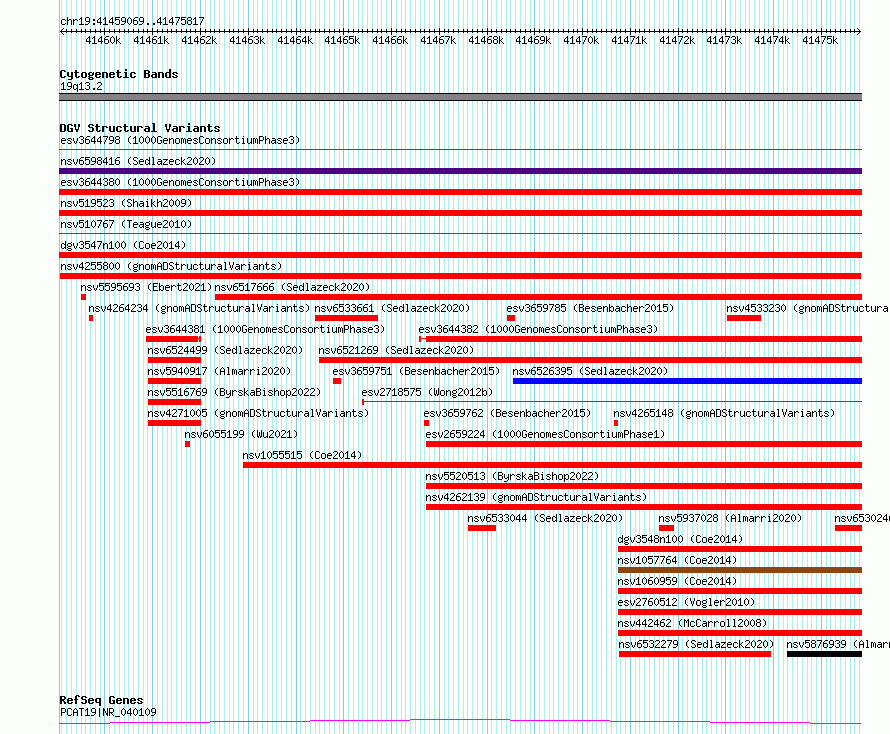Click esv2760512 (Vogler2010) label

click(686, 602)
